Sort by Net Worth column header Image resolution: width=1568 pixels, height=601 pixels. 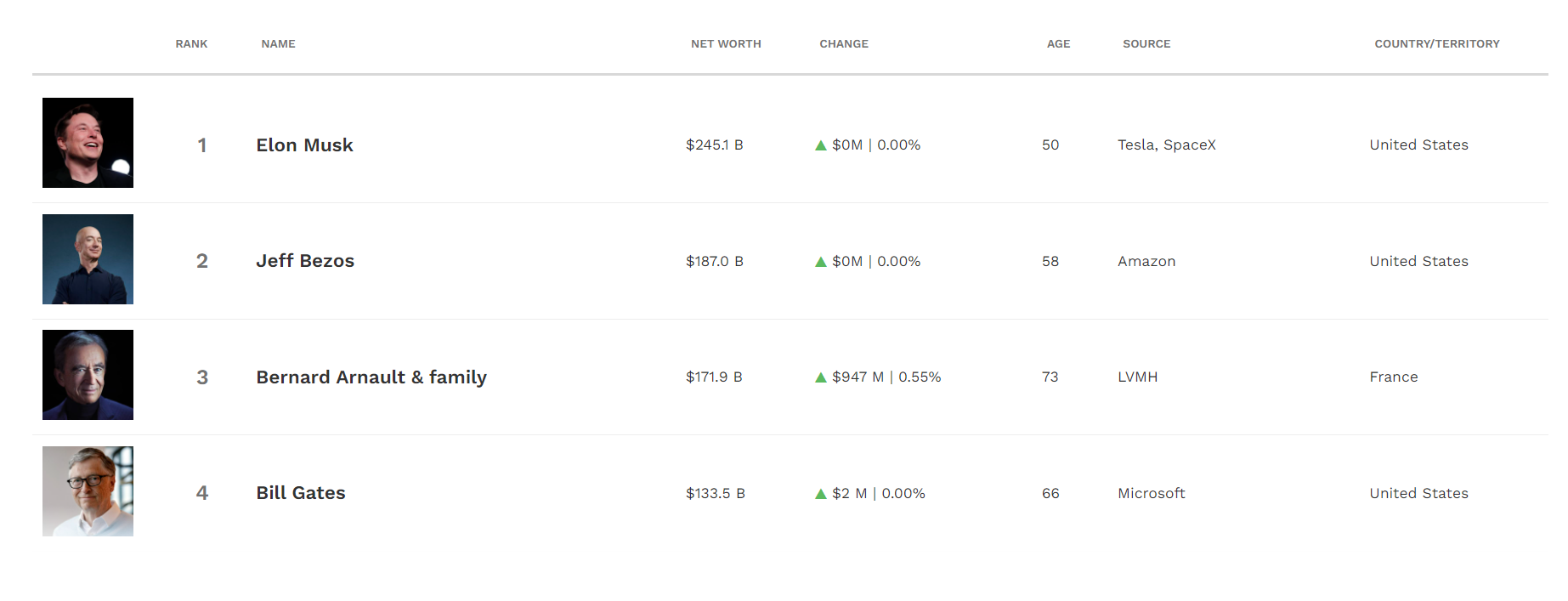pos(726,44)
